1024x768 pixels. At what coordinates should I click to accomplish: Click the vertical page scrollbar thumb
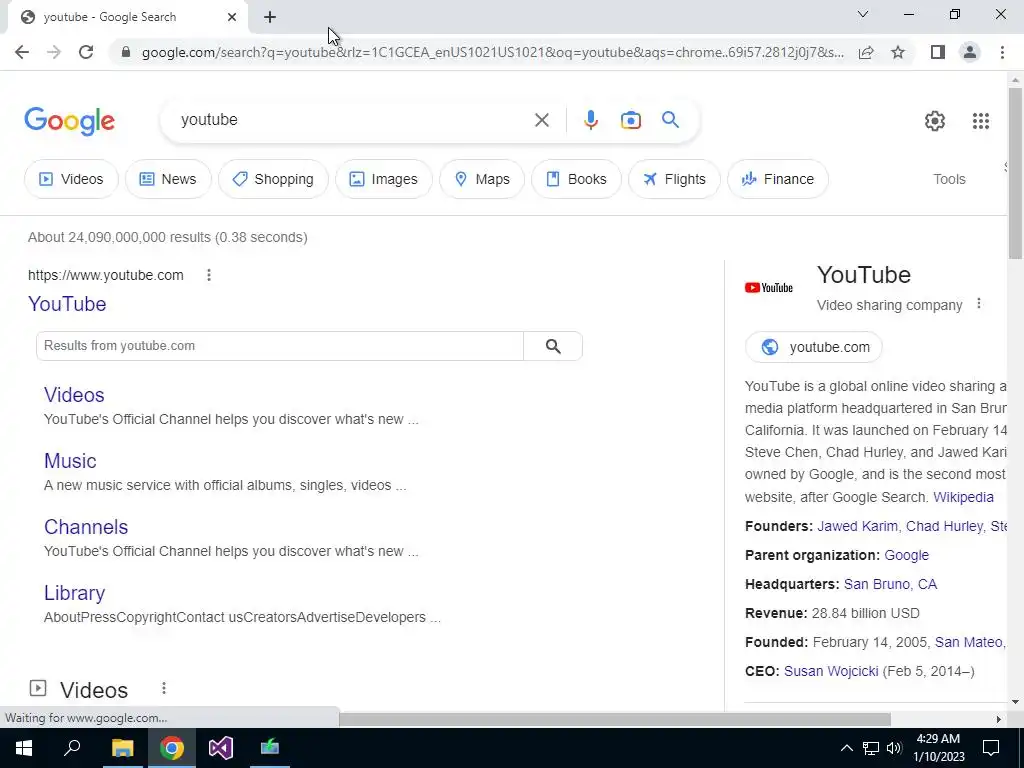pyautogui.click(x=1015, y=173)
